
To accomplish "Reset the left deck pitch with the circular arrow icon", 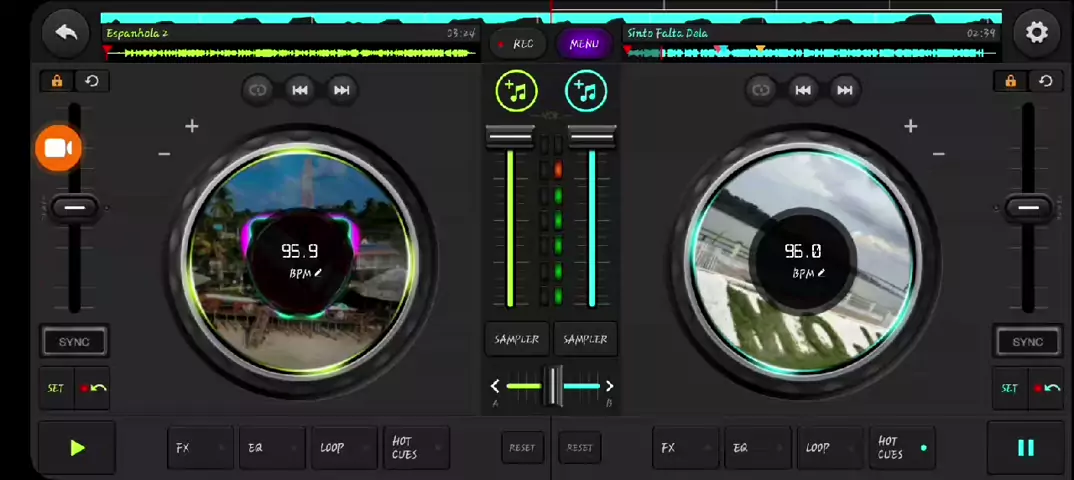I will pos(92,81).
